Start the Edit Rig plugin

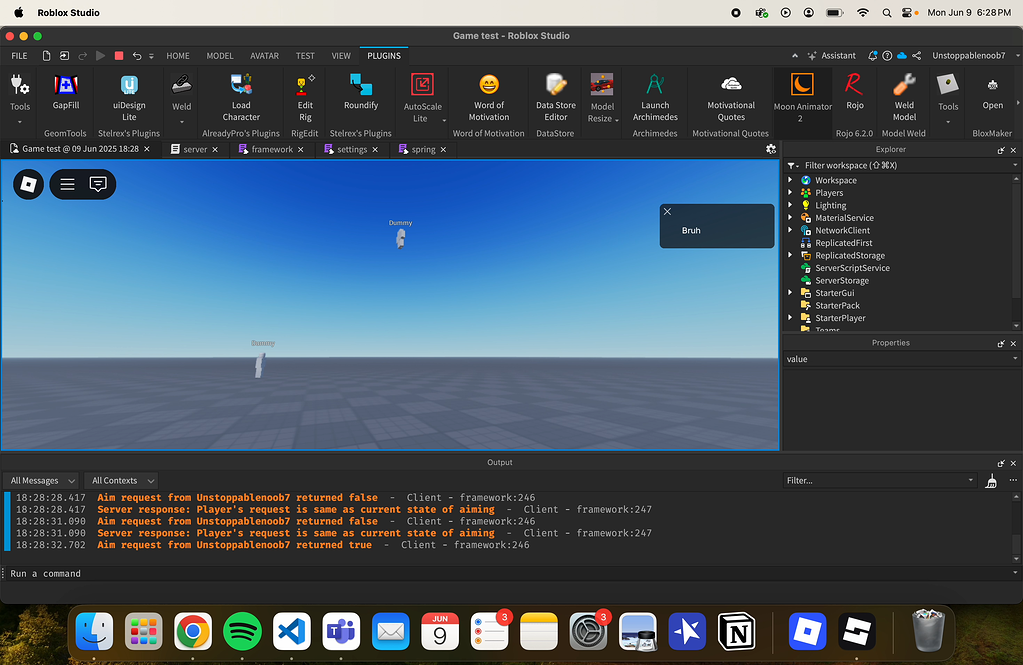305,98
